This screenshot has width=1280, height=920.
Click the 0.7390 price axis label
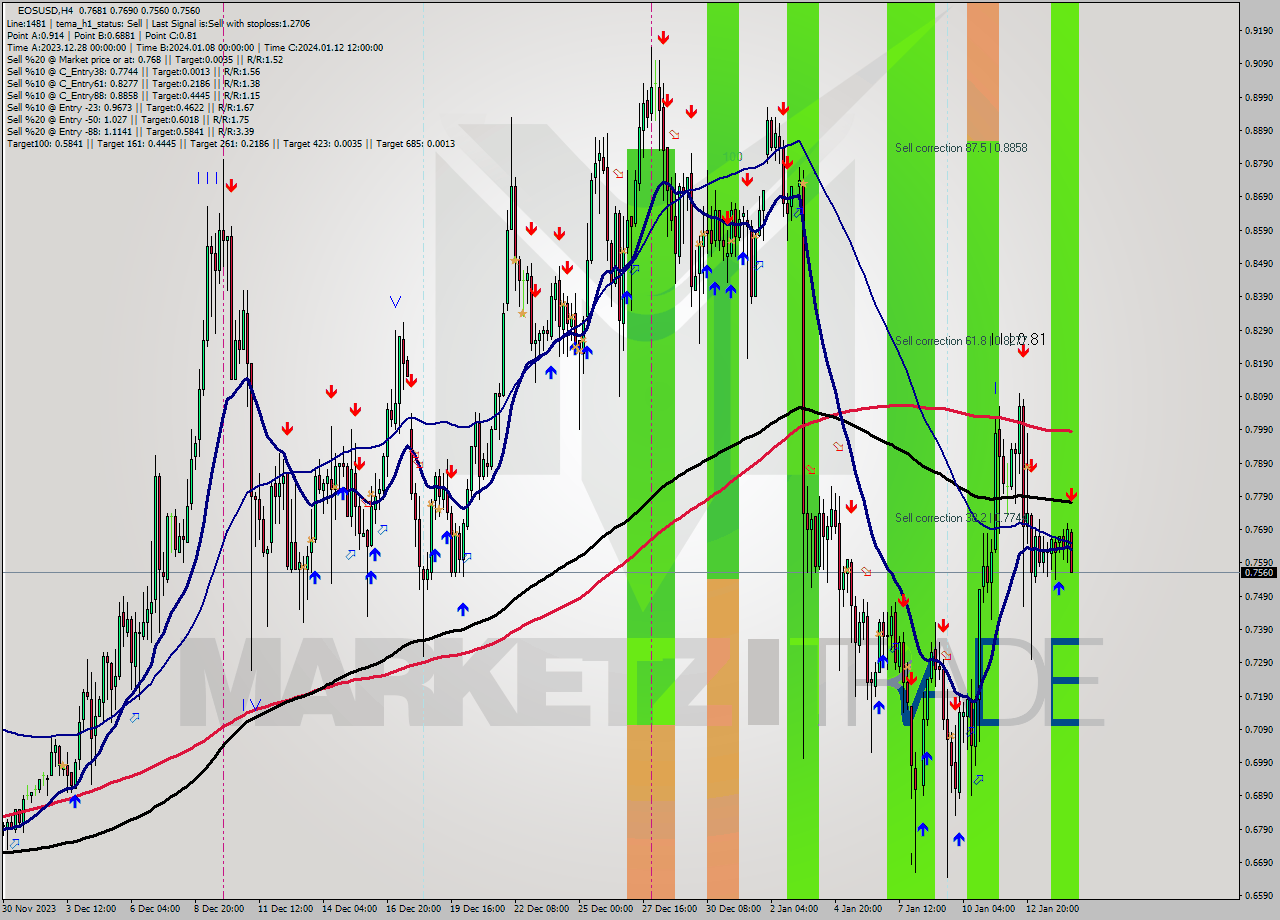tap(1258, 629)
